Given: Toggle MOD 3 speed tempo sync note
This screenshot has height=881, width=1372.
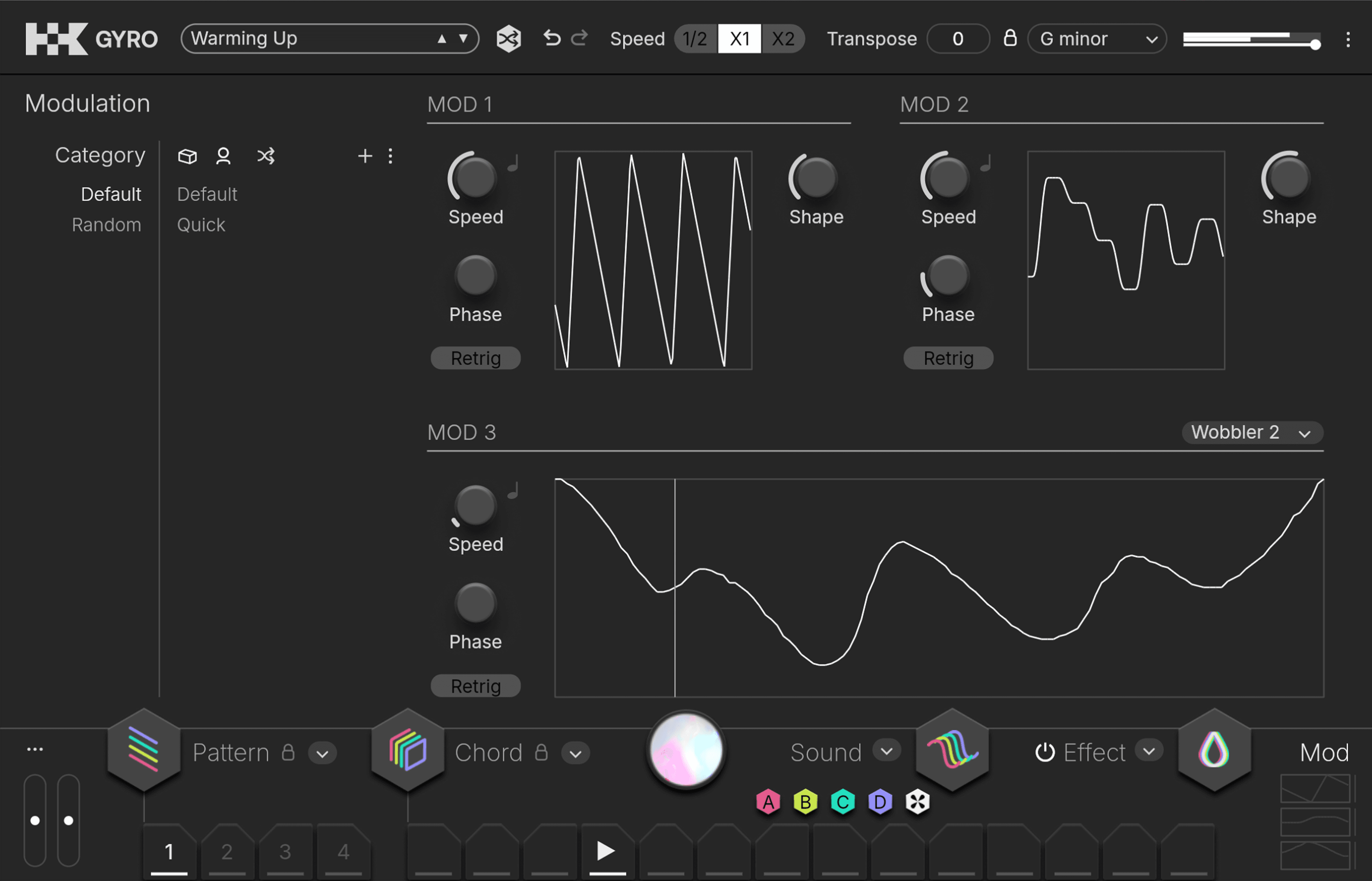Looking at the screenshot, I should tap(513, 490).
